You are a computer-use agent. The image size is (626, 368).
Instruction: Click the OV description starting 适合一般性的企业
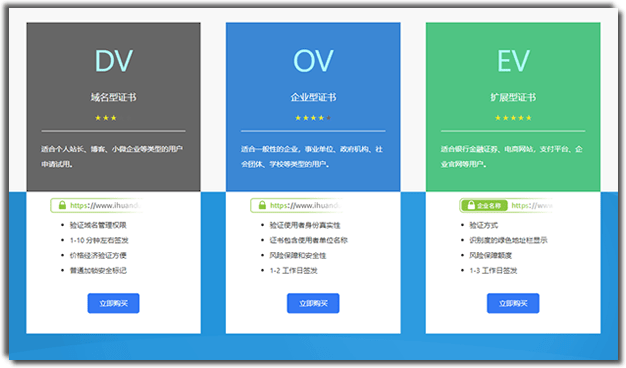pos(312,156)
